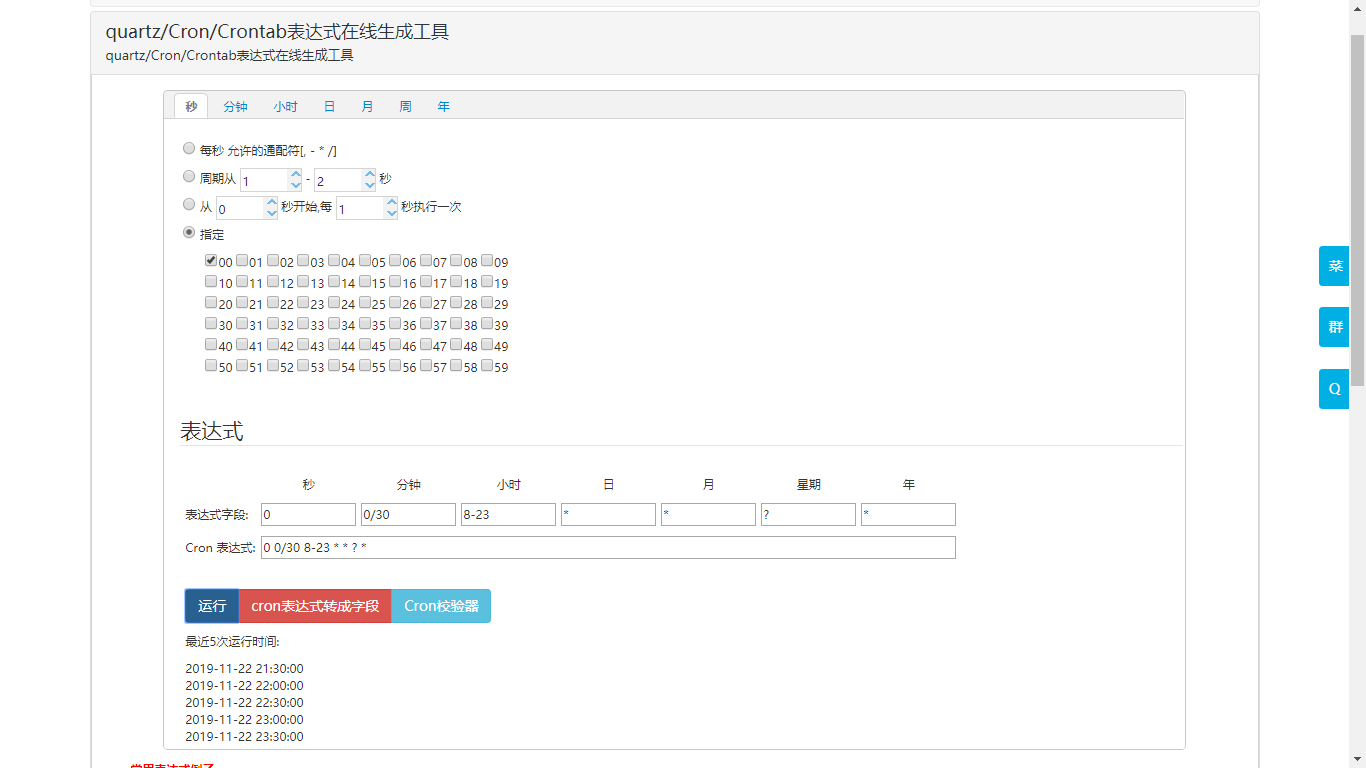
Task: Check the 44 seconds checkbox
Action: coord(334,345)
